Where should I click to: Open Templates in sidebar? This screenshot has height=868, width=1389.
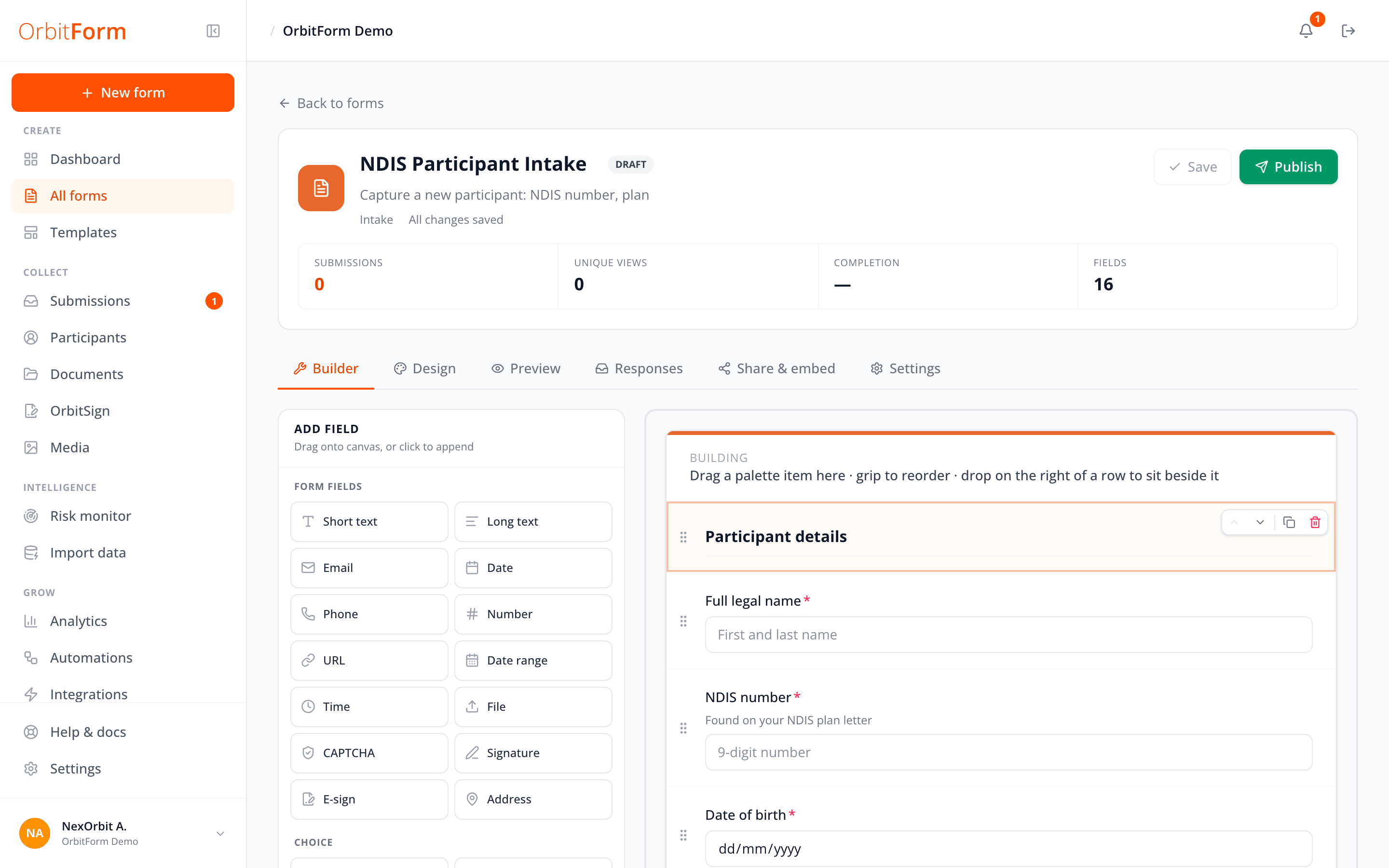coord(123,232)
